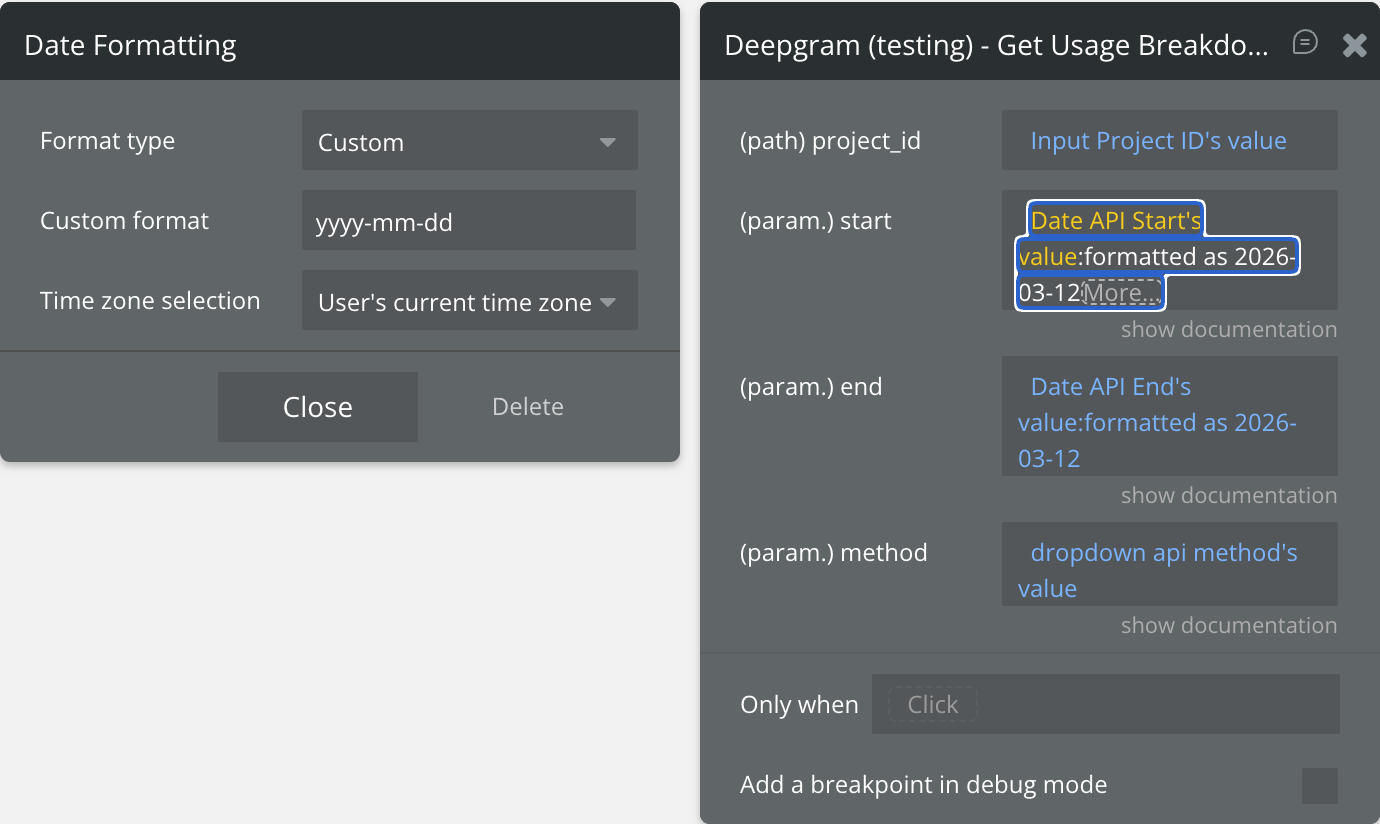Edit the dropdown api method's value expression
Screen dimensions: 1380x824
tap(1163, 553)
